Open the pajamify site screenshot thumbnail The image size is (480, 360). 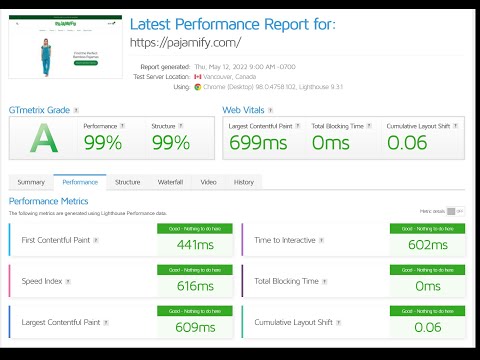pos(65,47)
